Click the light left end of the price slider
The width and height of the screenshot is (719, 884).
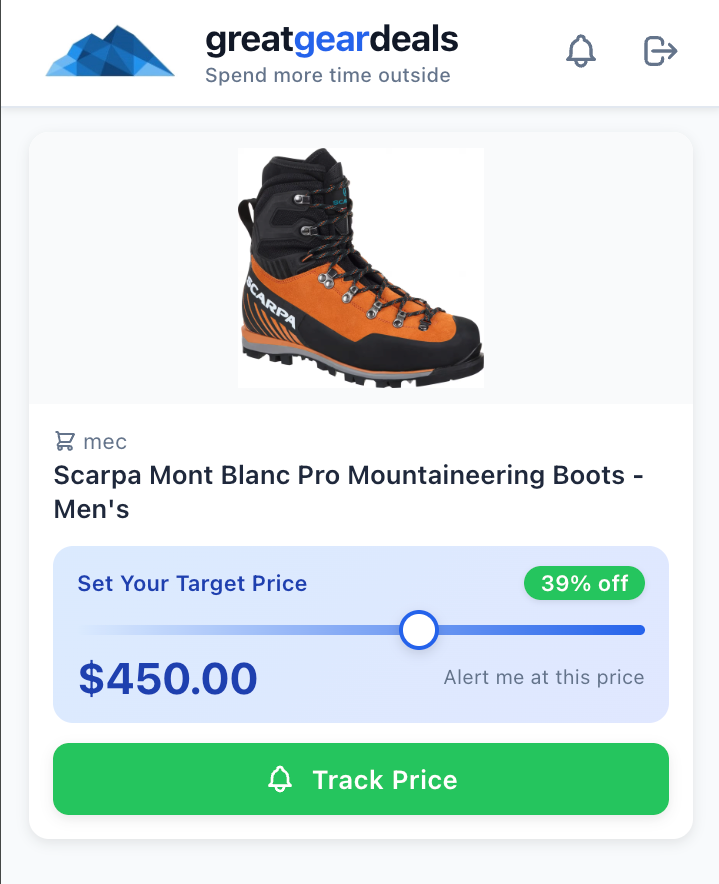pos(95,630)
